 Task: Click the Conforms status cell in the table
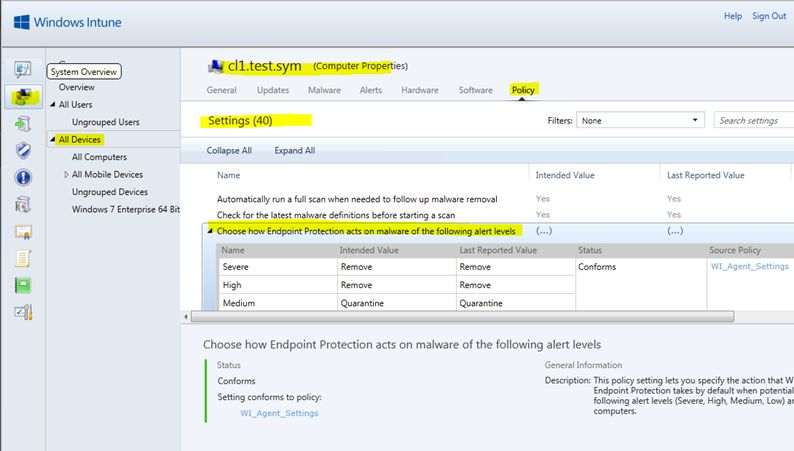(x=597, y=267)
